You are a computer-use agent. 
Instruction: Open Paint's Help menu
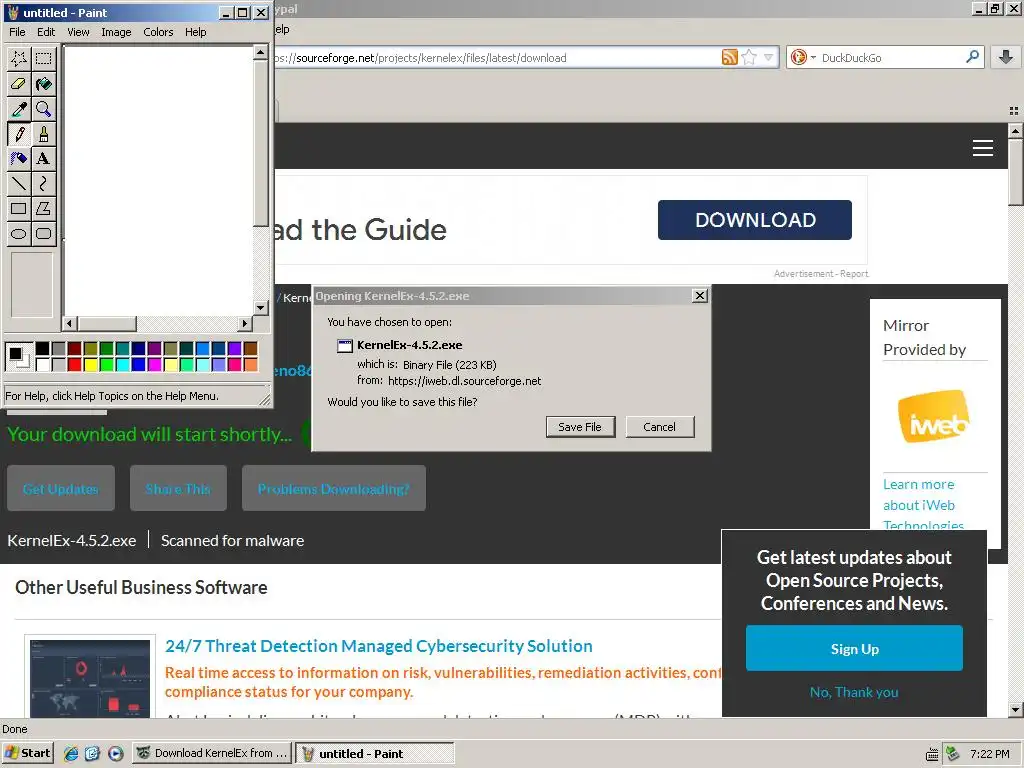click(195, 32)
